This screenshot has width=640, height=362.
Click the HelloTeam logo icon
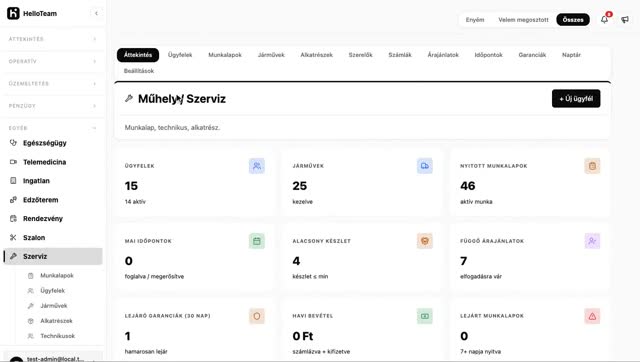point(13,13)
